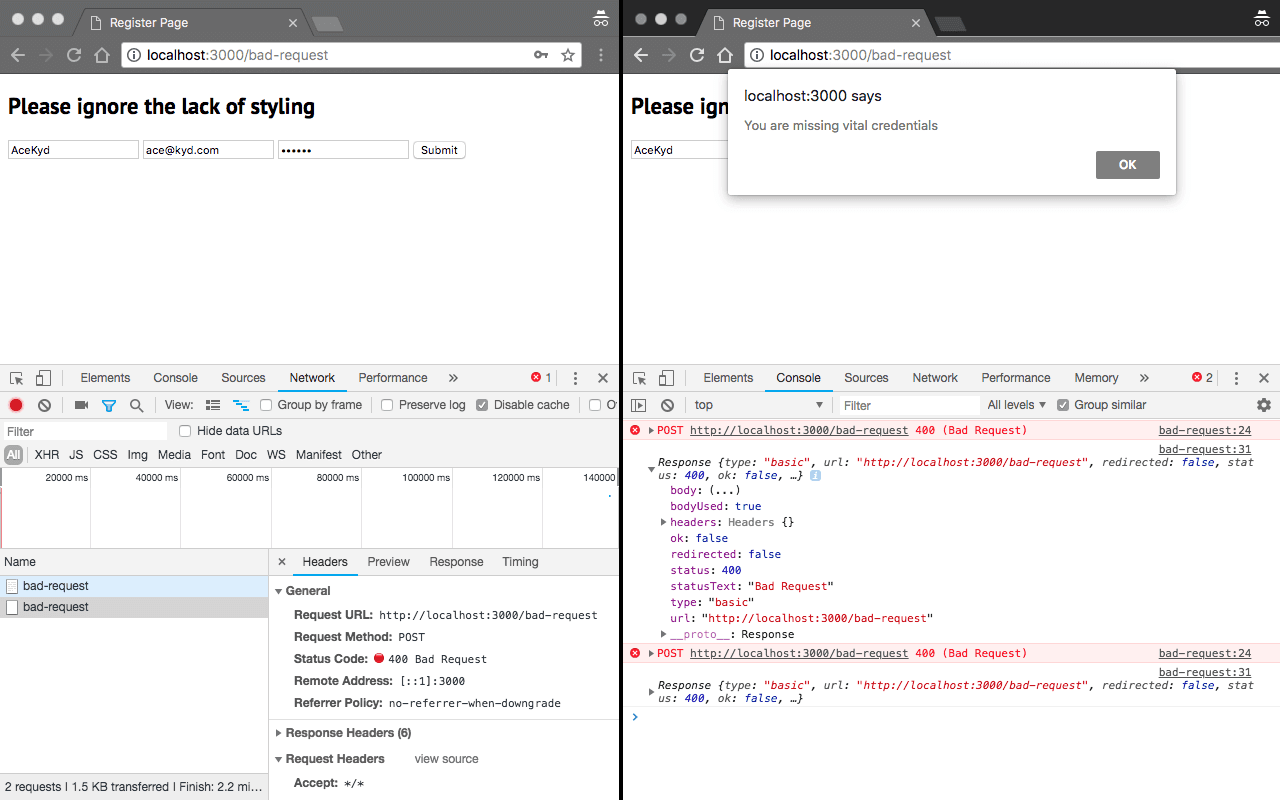Toggle the device toolbar icon
The image size is (1280, 800).
(41, 377)
